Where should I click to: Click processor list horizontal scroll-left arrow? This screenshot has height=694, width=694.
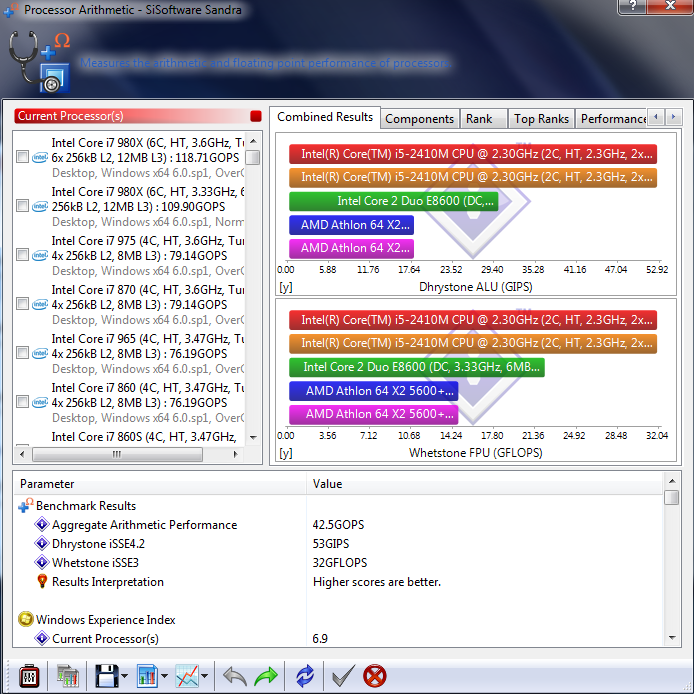[x=22, y=454]
